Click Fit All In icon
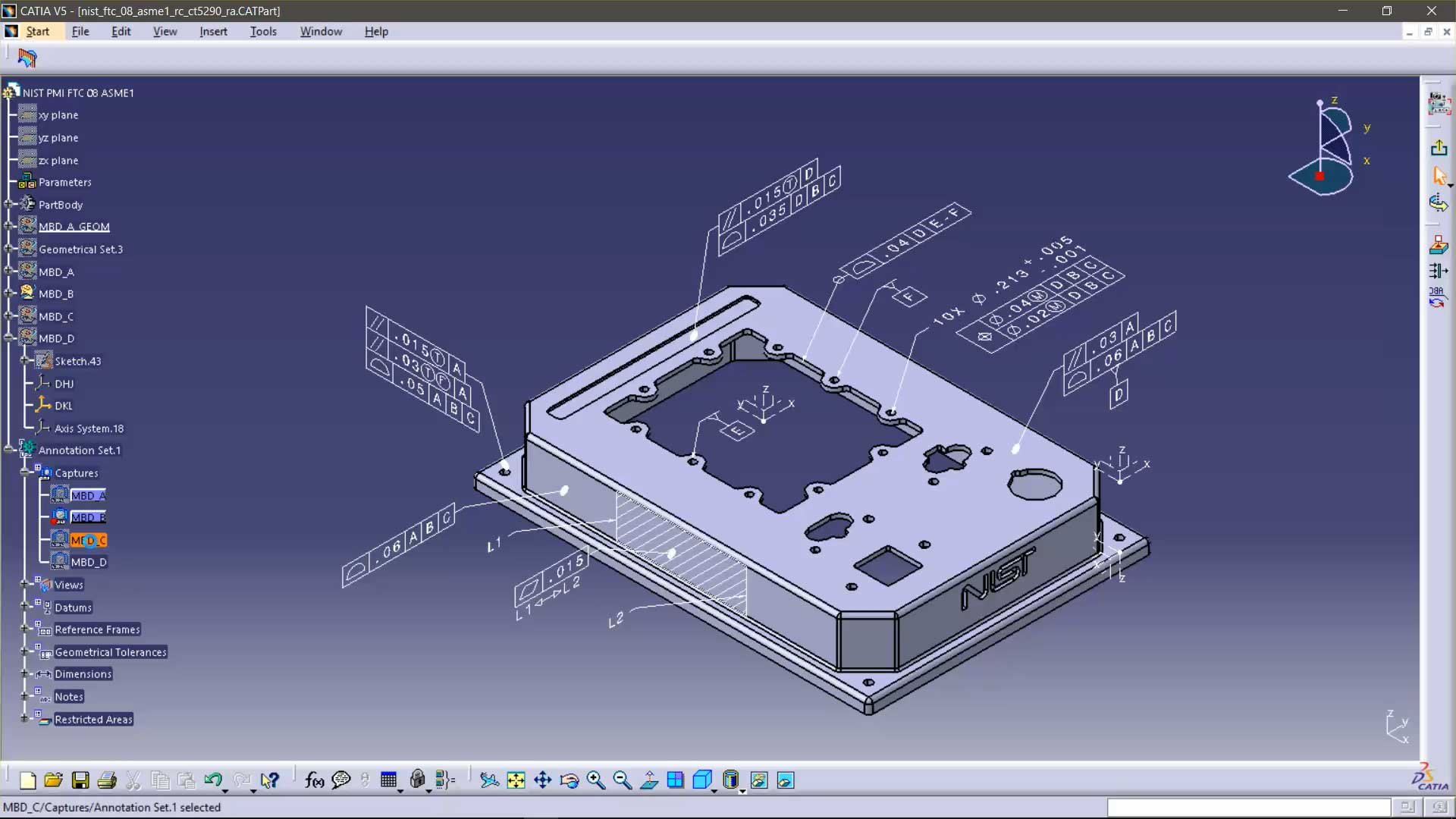Viewport: 1456px width, 819px height. pyautogui.click(x=516, y=780)
